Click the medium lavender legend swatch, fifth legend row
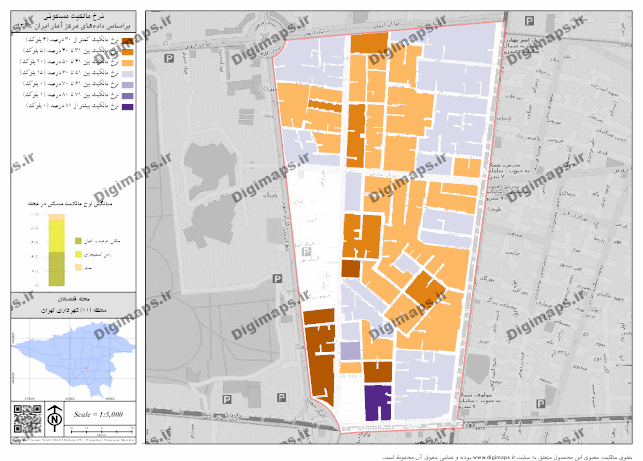The image size is (643, 461). tap(128, 85)
